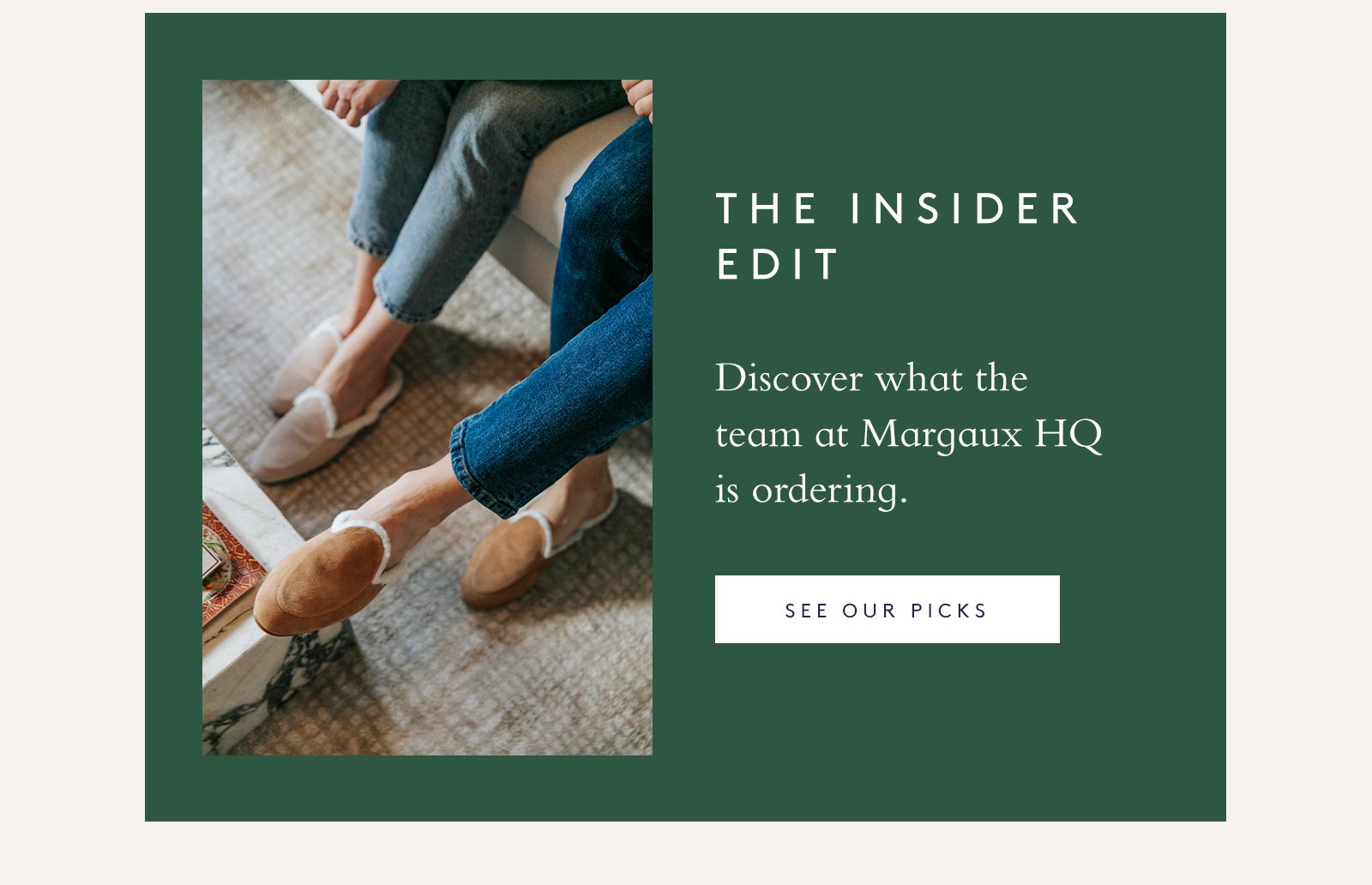Image resolution: width=1372 pixels, height=885 pixels.
Task: Click the THE INSIDER heading line
Action: (898, 208)
